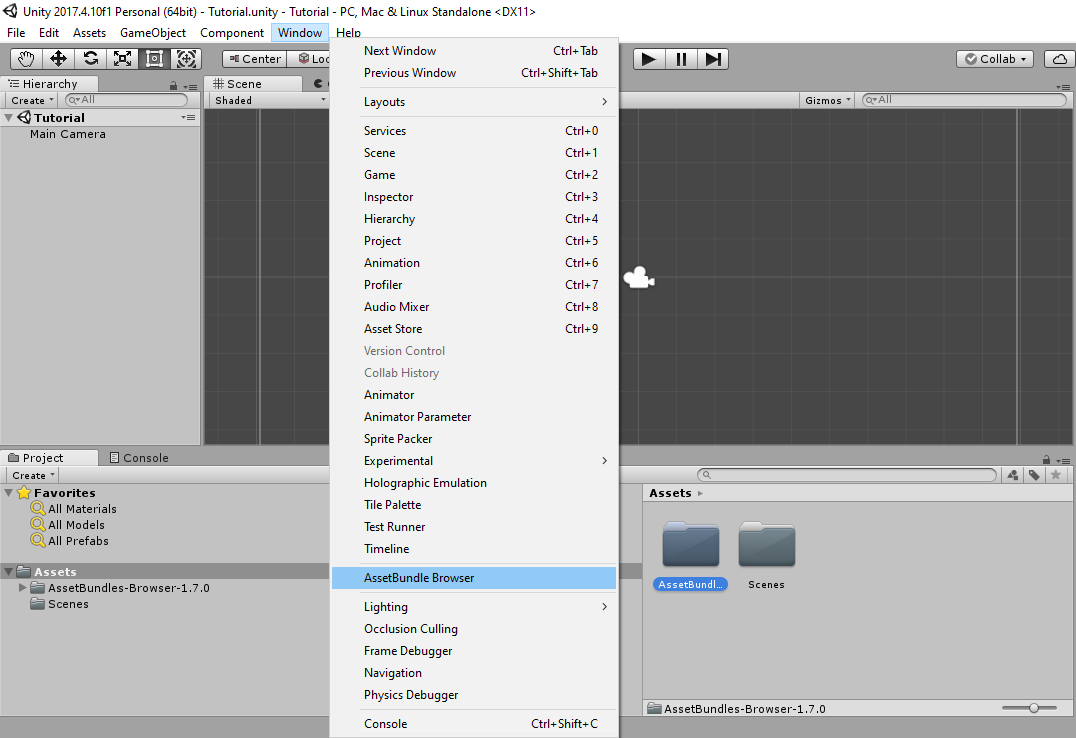
Task: Focus the Hierarchy search field
Action: (126, 100)
